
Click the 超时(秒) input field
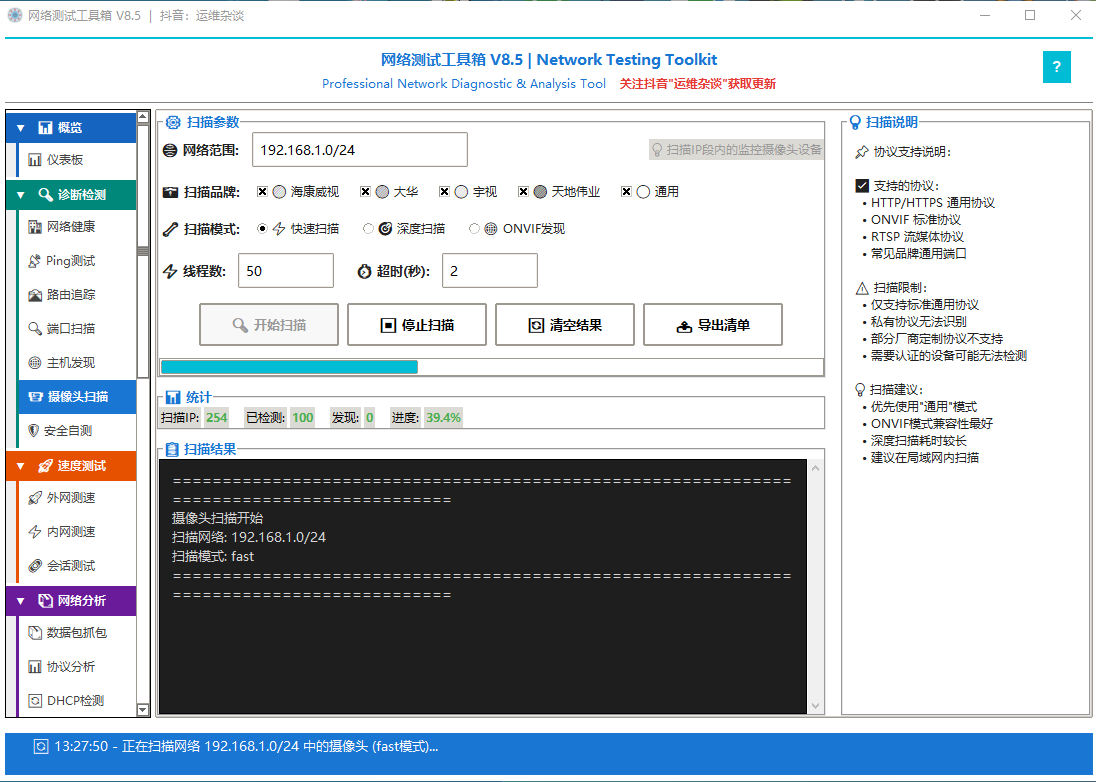click(x=490, y=271)
